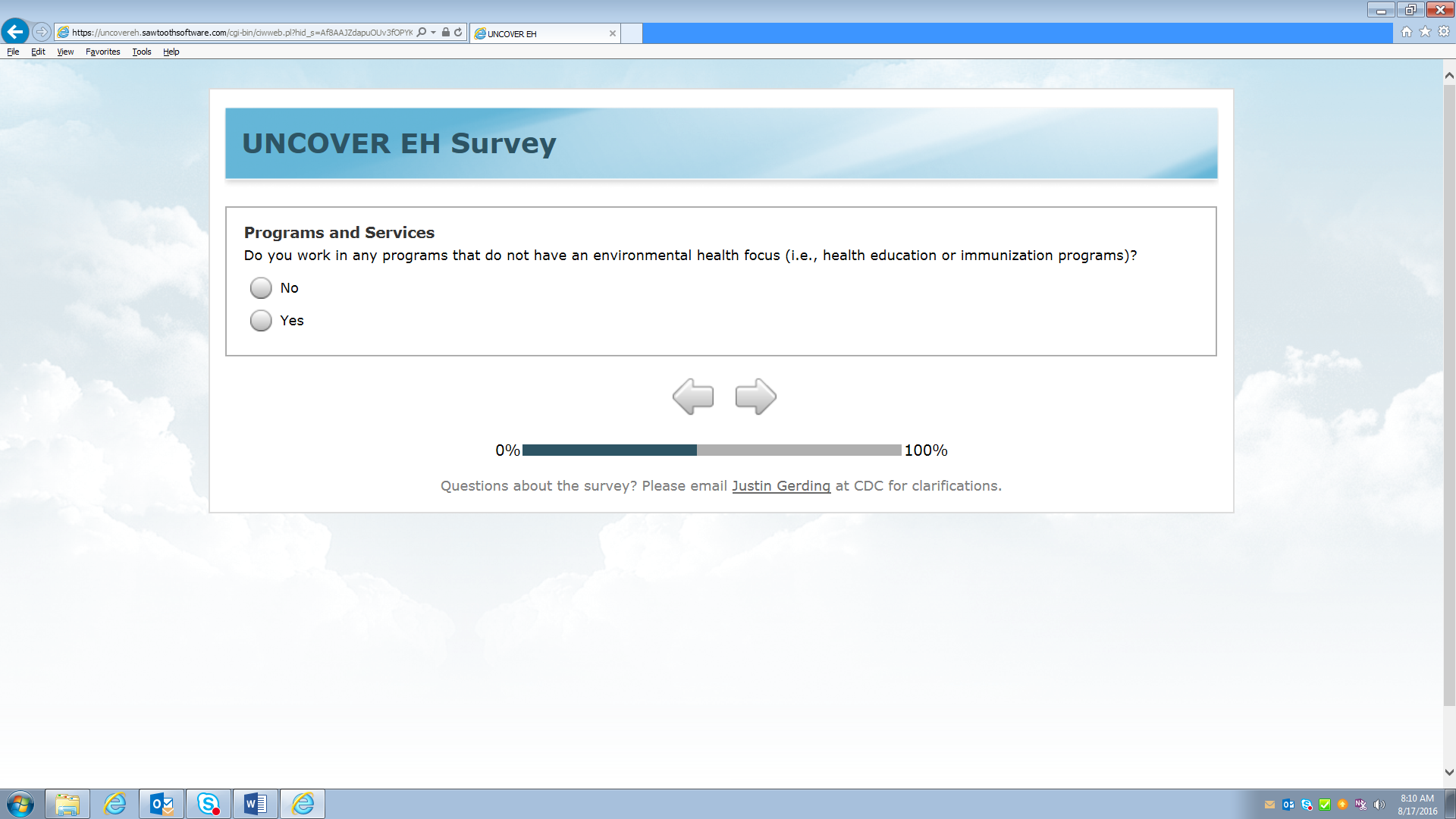Select the No radio option
The height and width of the screenshot is (819, 1456).
(x=261, y=288)
